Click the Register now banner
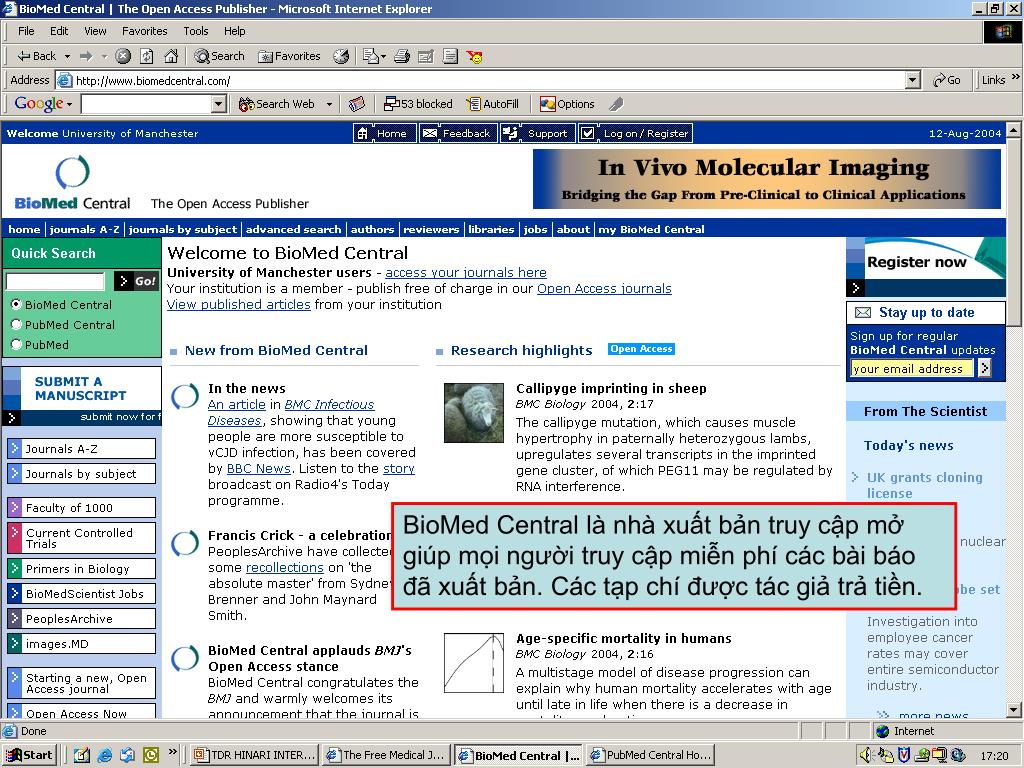This screenshot has height=768, width=1024. pyautogui.click(x=925, y=266)
